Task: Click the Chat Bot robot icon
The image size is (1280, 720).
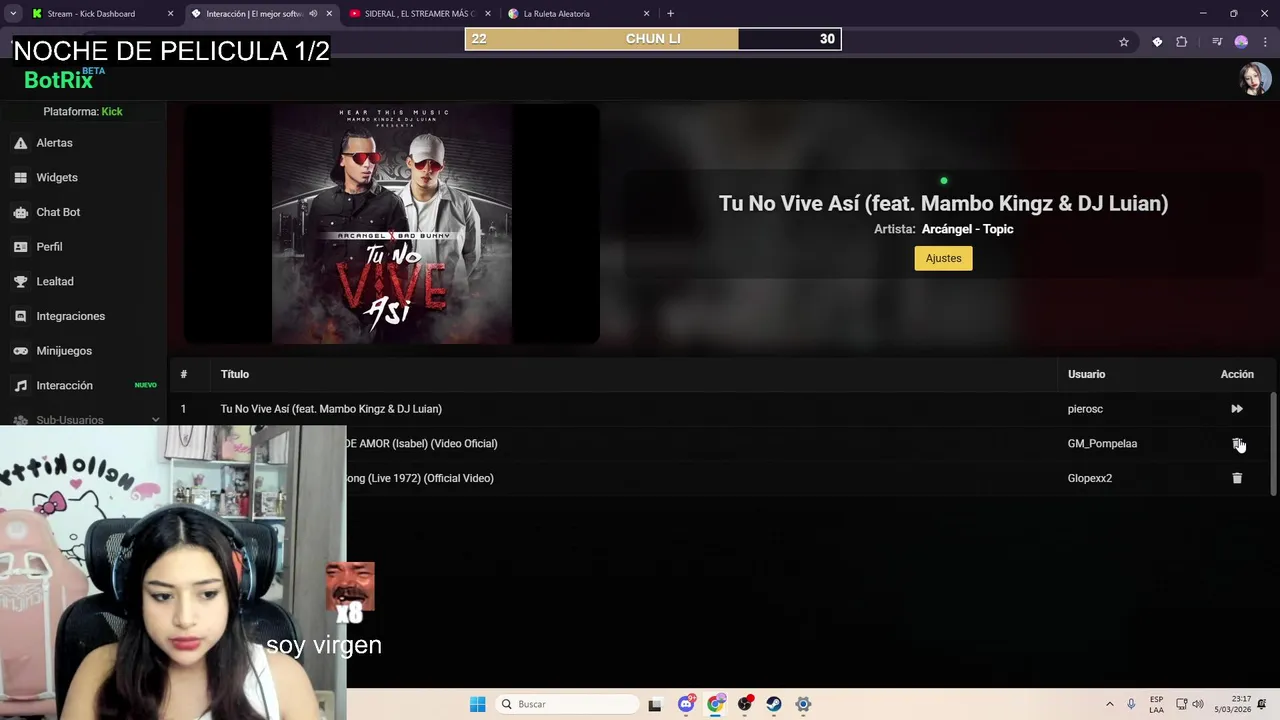Action: click(20, 212)
